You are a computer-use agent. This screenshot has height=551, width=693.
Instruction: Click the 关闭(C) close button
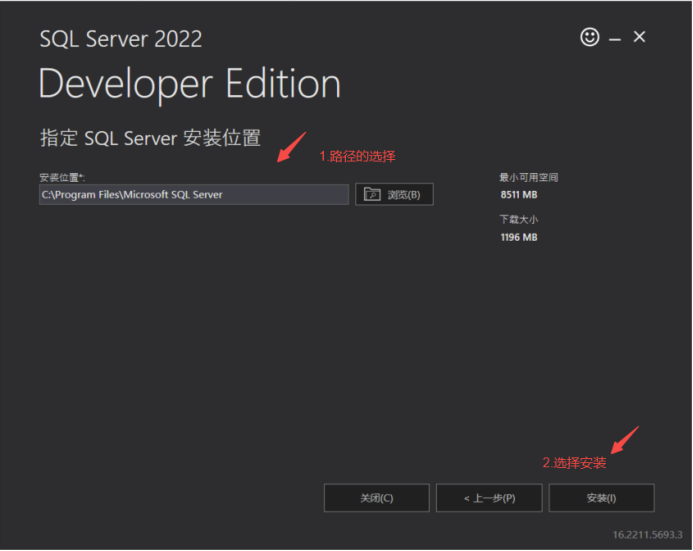click(x=377, y=498)
